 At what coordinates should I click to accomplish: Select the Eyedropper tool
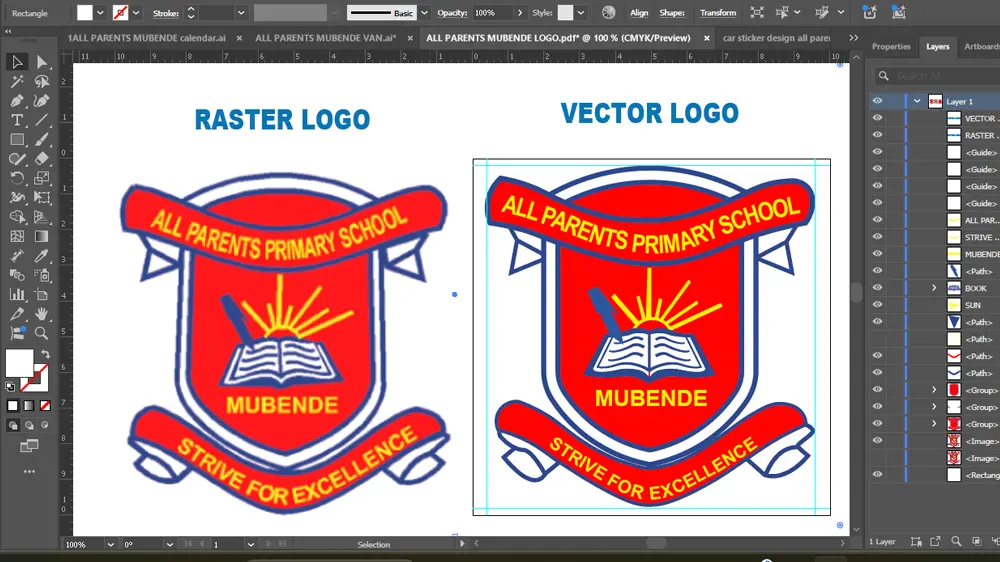(41, 256)
